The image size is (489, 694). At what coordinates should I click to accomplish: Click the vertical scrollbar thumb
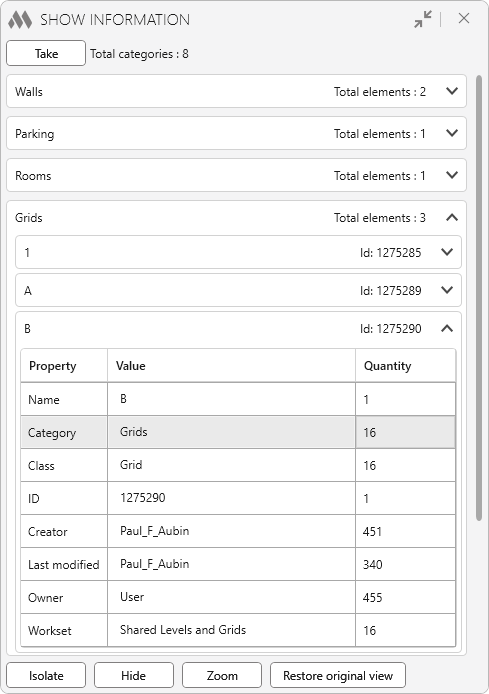(479, 299)
